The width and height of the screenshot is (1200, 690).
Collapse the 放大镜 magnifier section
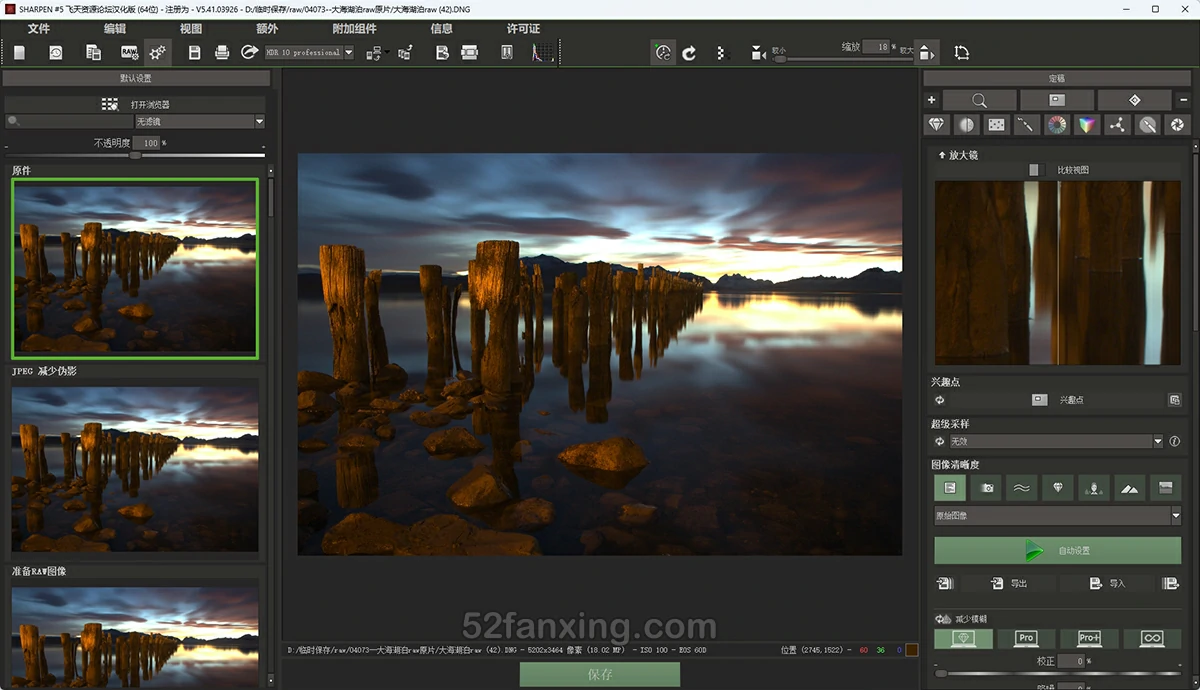[x=941, y=156]
